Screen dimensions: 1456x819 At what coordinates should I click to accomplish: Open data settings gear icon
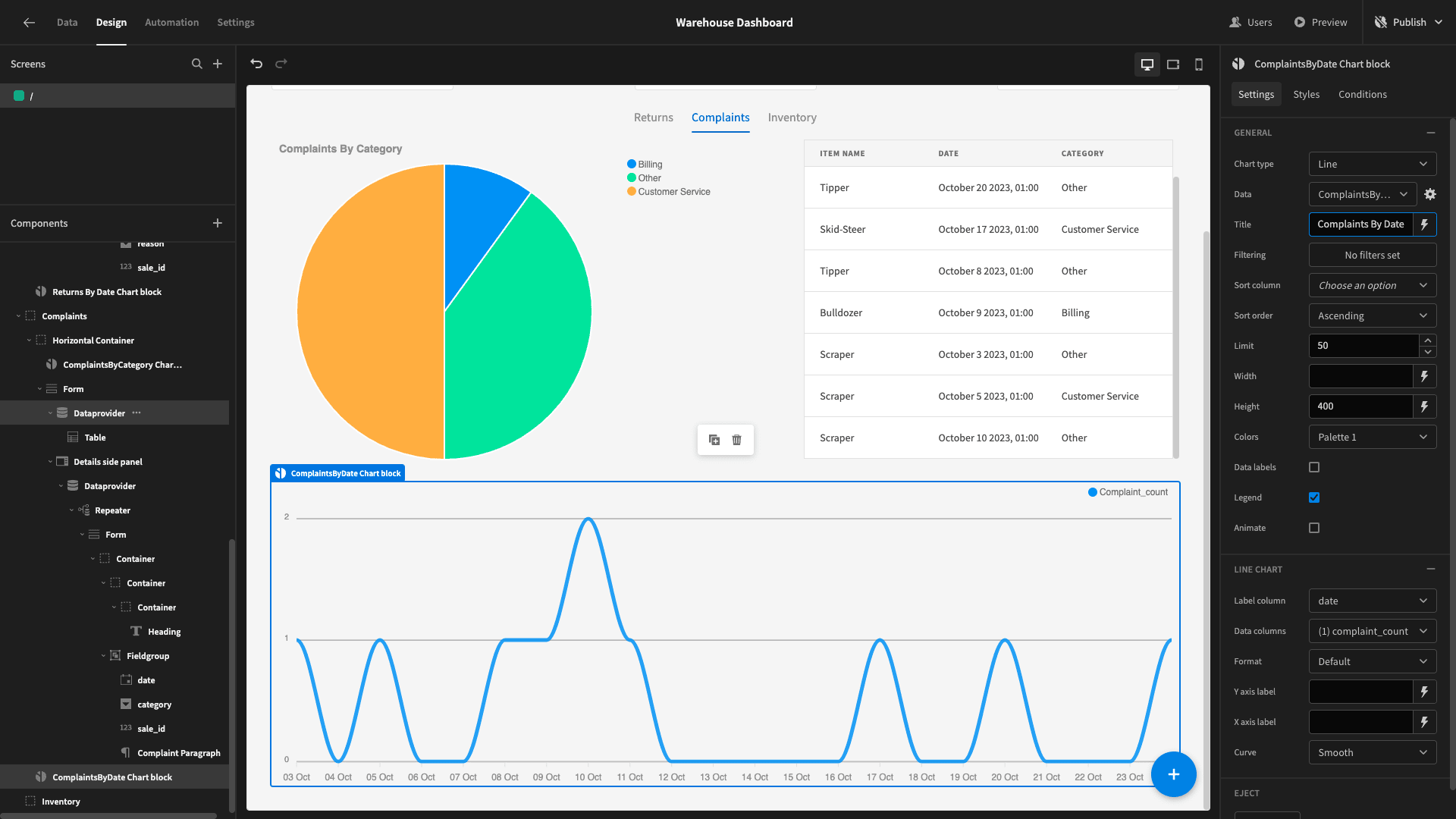point(1430,194)
